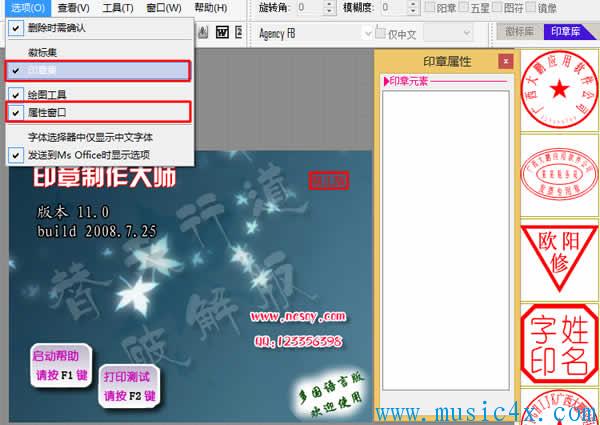This screenshot has height=425, width=600.
Task: Select the triangular 欧阳修 stamp thumbnail
Action: click(559, 260)
